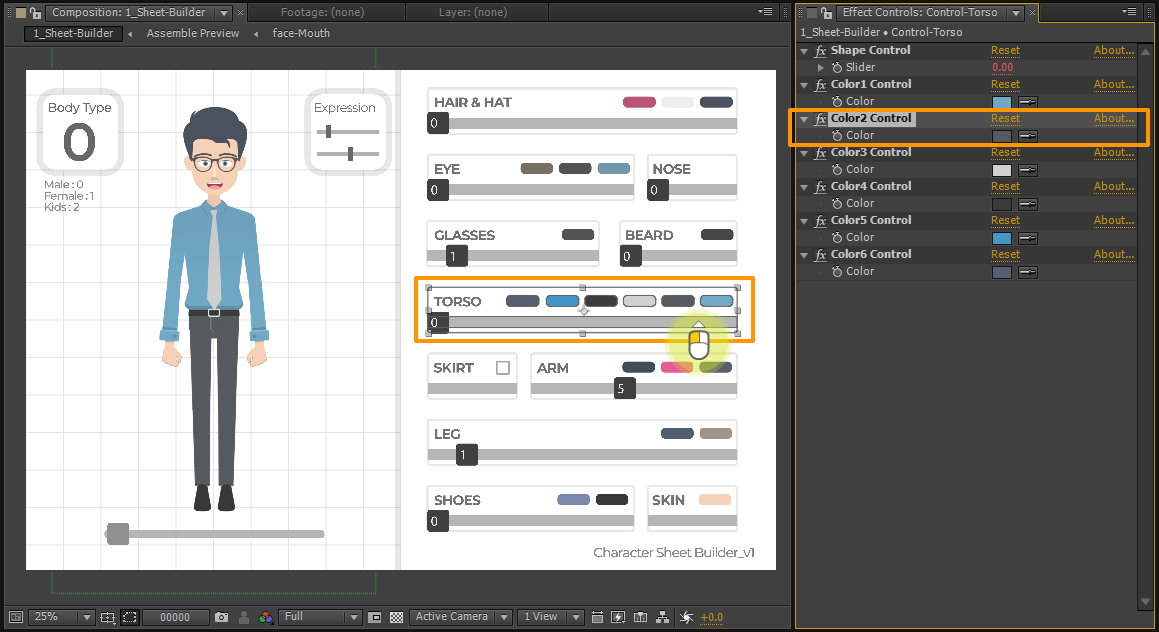Screen dimensions: 1159x632
Task: Open the face-Mouth composition tab
Action: tap(301, 33)
